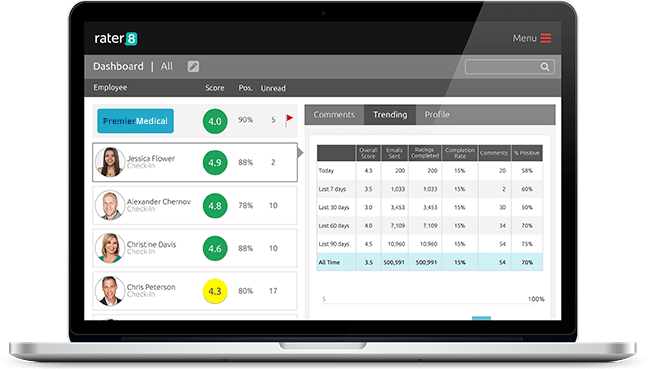Click the Ratings Completed table header
Screen dimensions: 648x369
[425, 153]
